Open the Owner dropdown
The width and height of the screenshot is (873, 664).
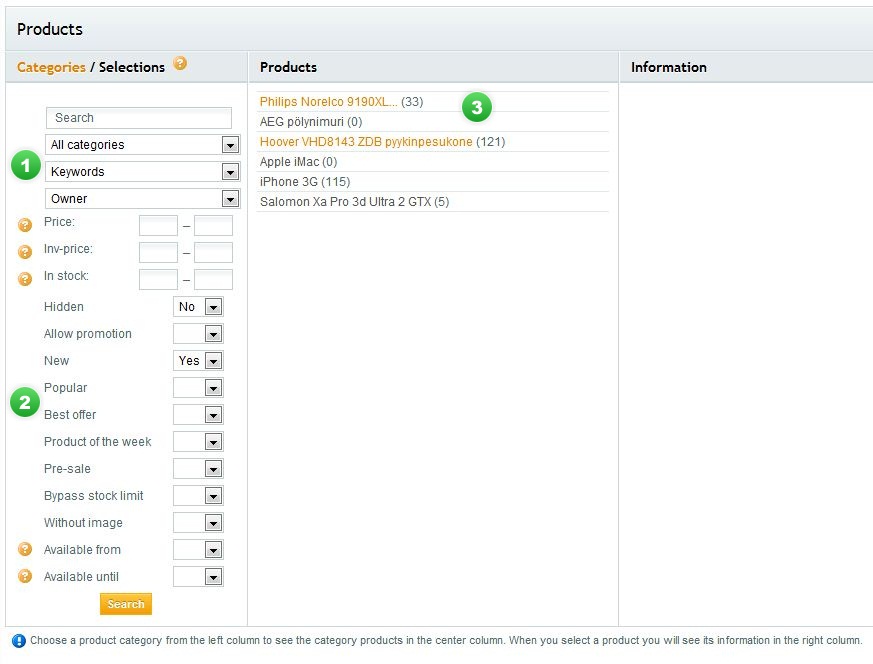143,199
